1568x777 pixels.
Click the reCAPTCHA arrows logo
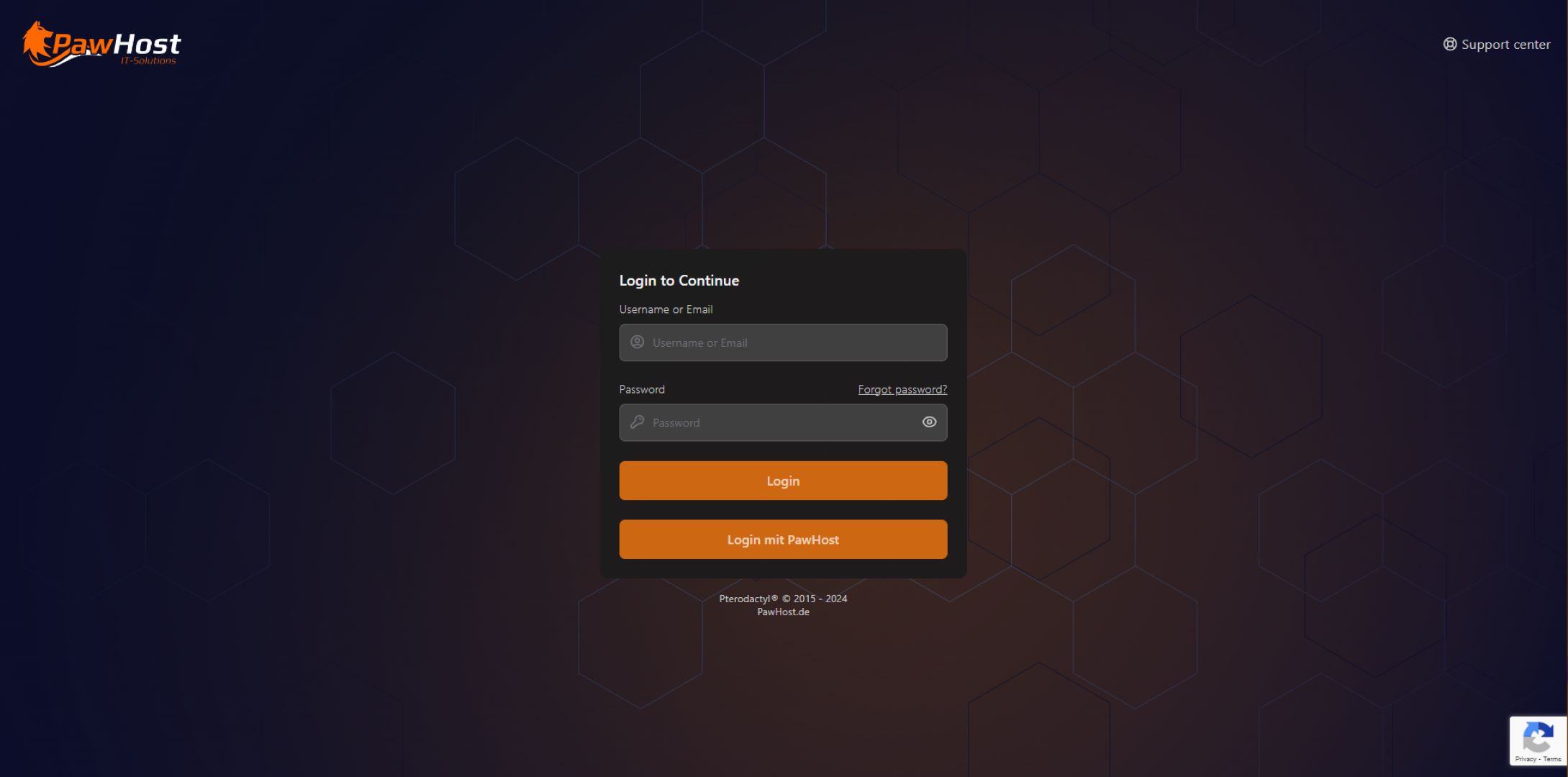click(x=1537, y=737)
